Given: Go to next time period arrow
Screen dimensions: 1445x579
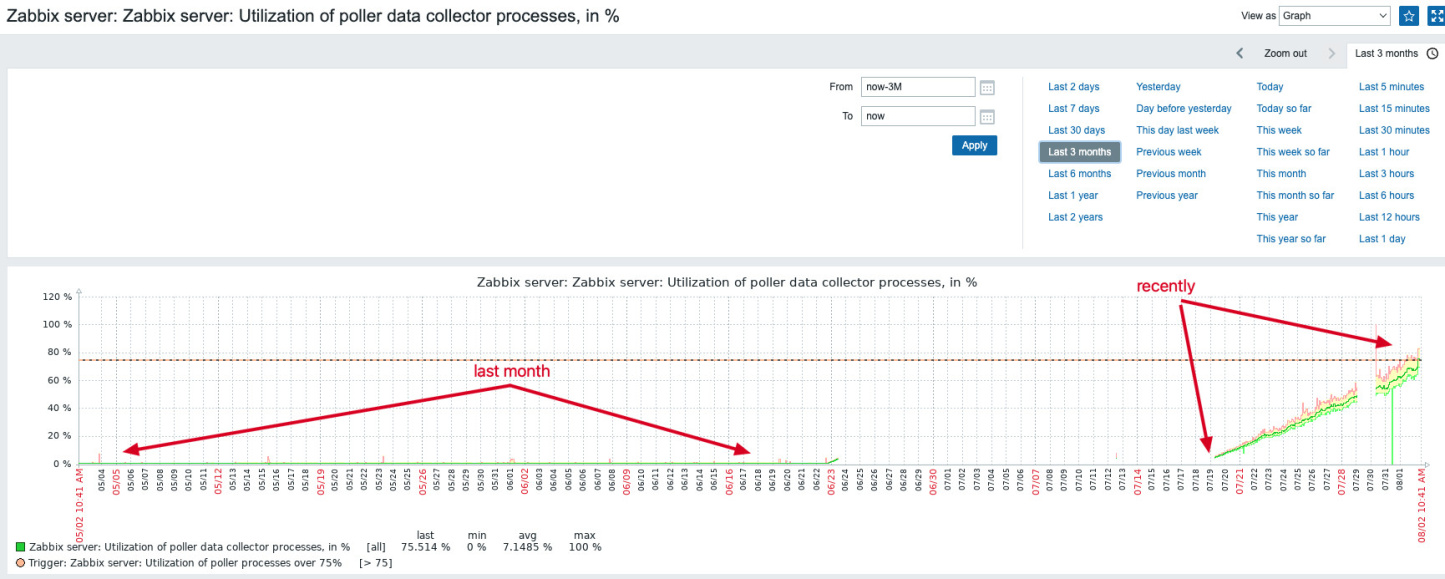Looking at the screenshot, I should tap(1332, 53).
